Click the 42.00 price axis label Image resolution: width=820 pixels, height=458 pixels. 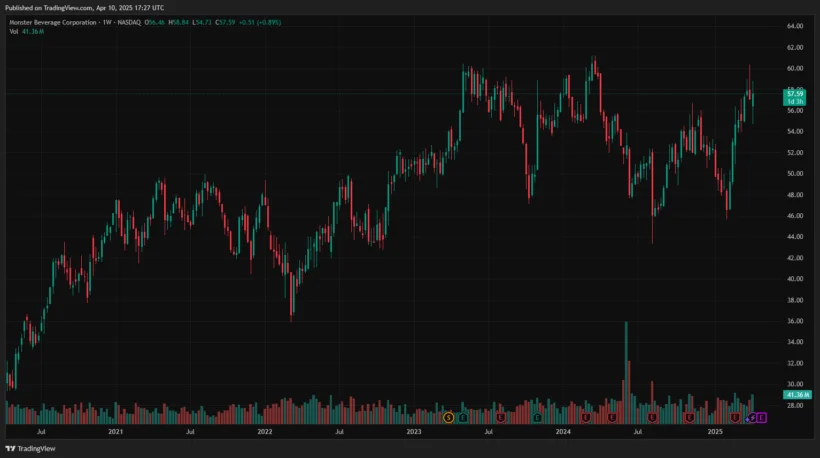[795, 258]
